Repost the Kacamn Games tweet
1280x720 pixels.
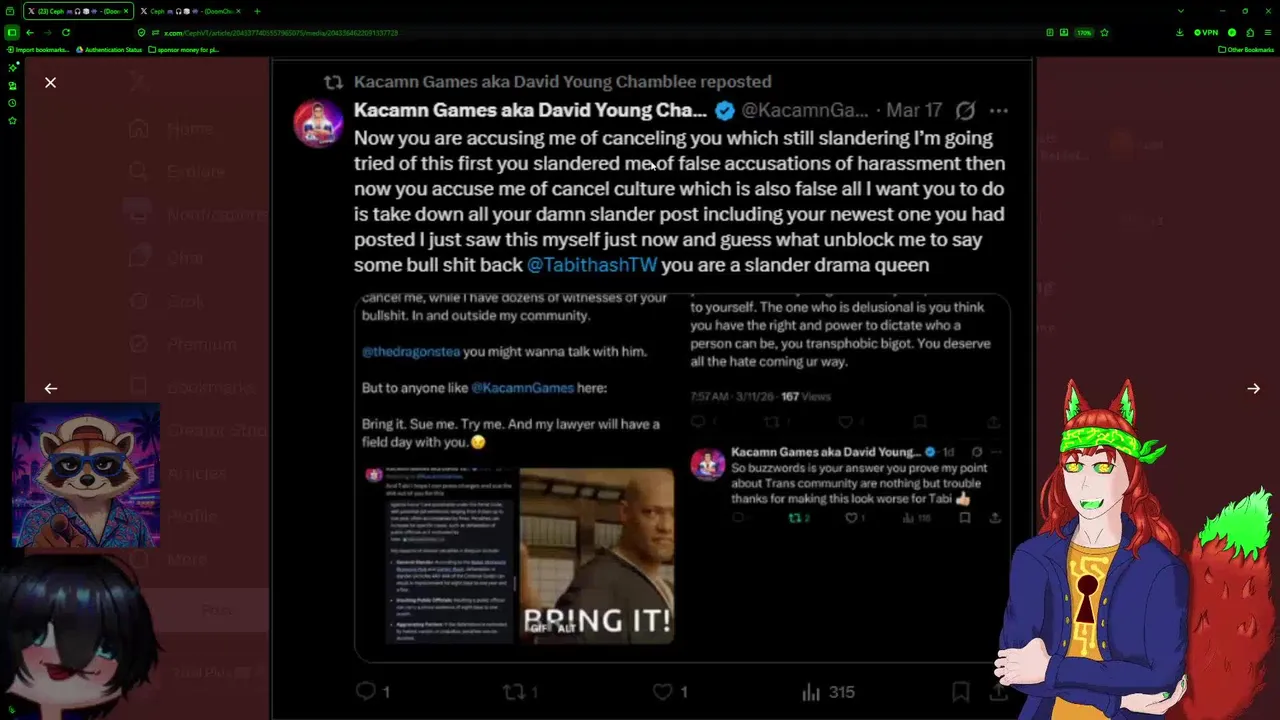point(513,691)
